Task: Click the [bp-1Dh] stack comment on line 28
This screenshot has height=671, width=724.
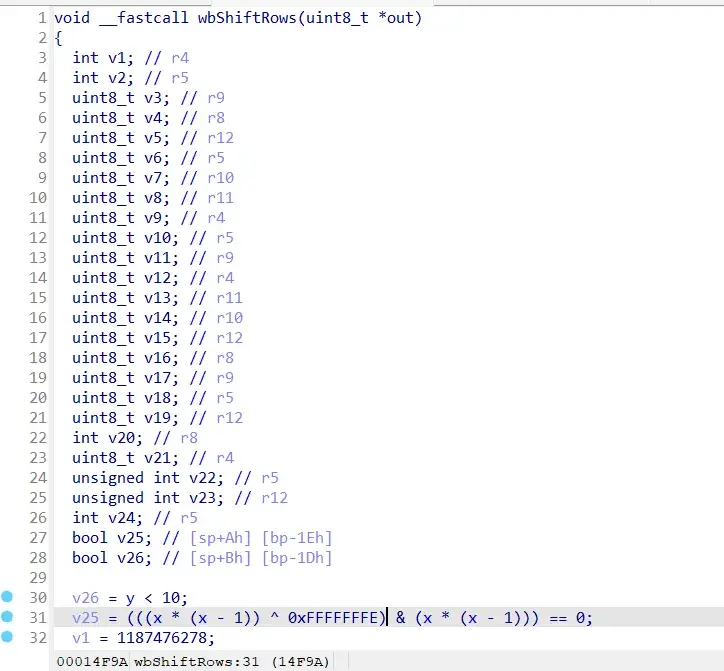Action: [297, 558]
